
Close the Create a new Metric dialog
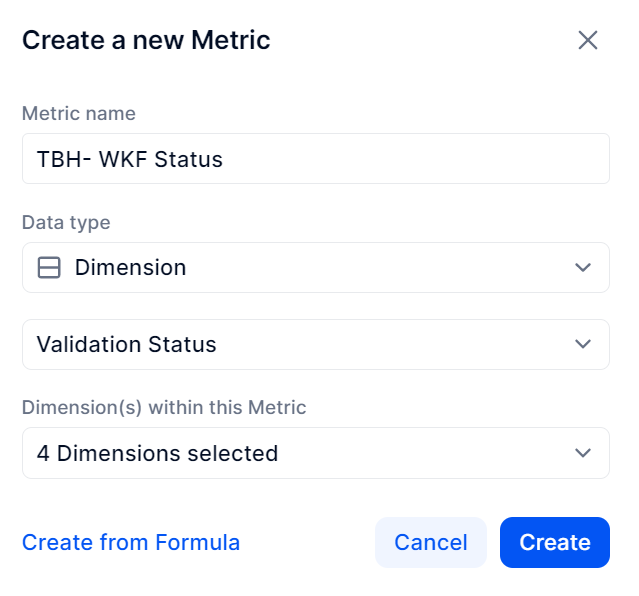pyautogui.click(x=588, y=40)
